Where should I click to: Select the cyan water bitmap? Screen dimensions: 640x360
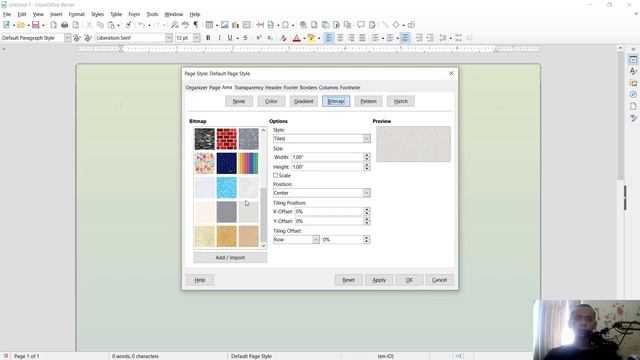click(227, 187)
